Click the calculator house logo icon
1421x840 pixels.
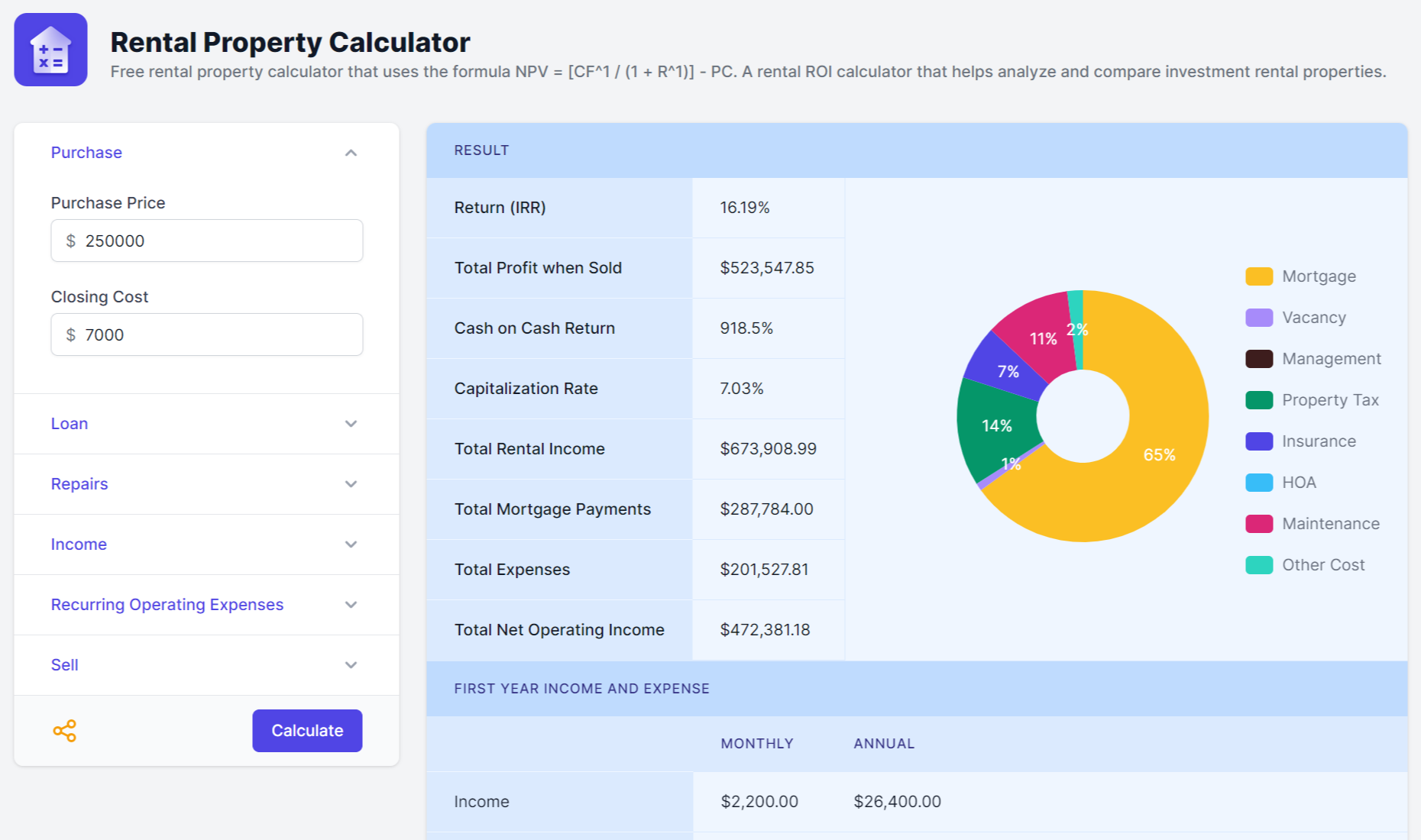tap(50, 50)
